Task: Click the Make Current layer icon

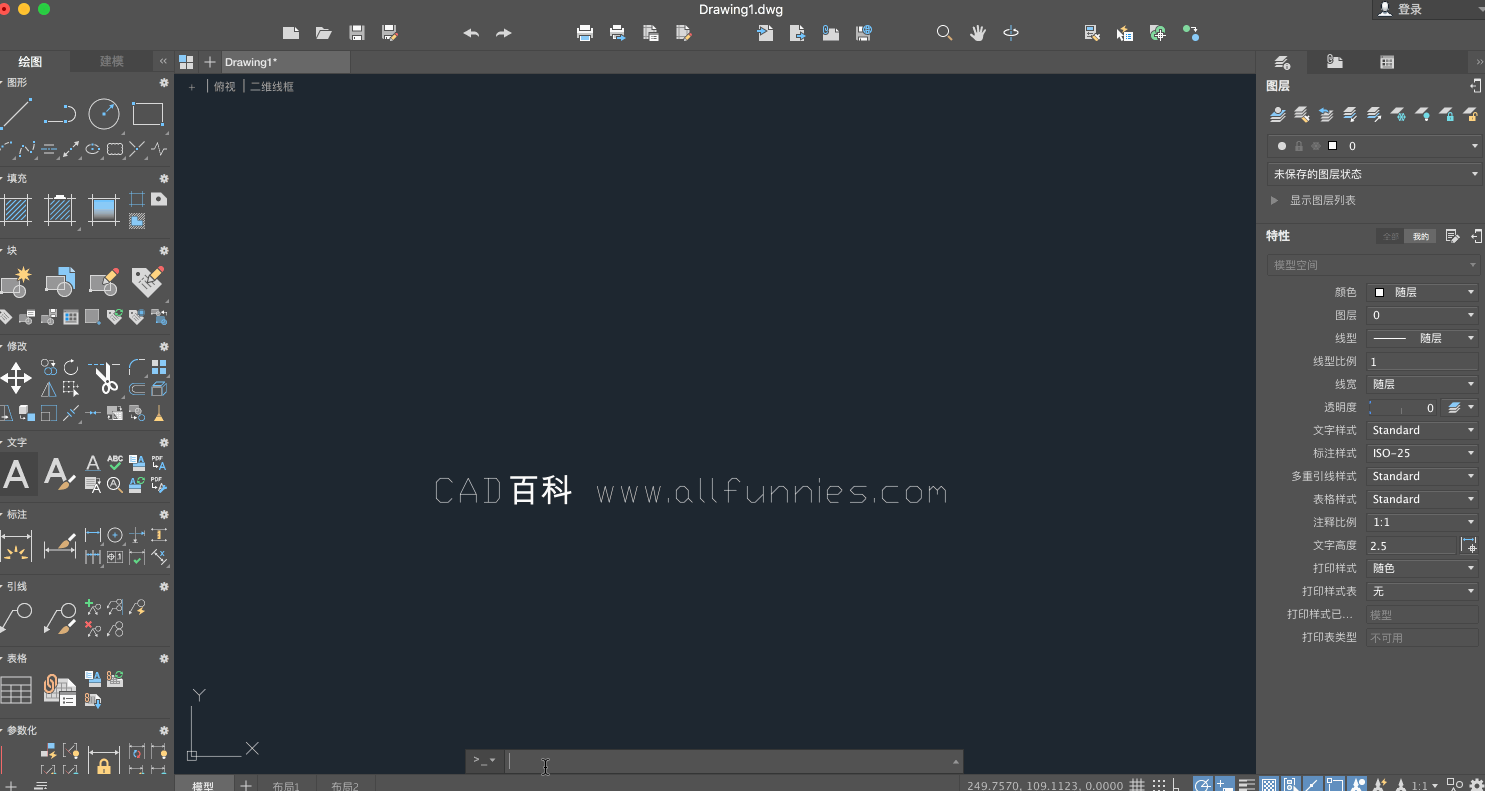Action: (1277, 115)
